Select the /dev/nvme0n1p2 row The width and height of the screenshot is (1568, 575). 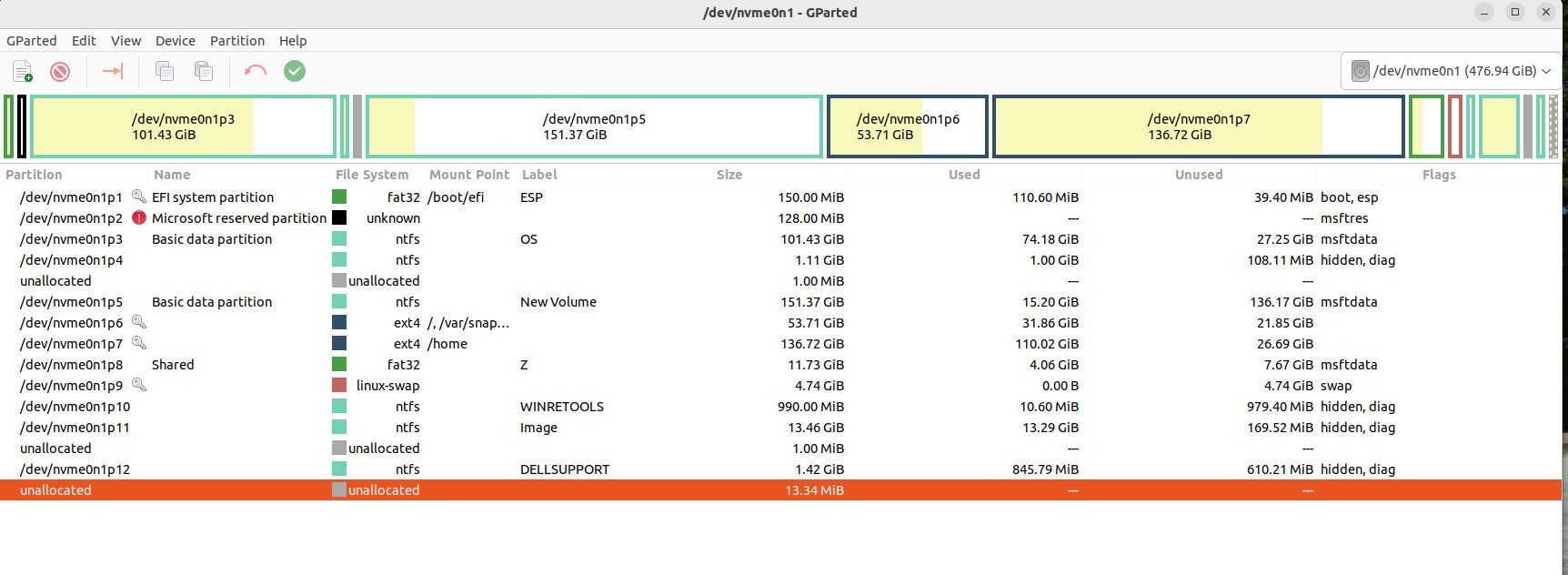pos(780,217)
